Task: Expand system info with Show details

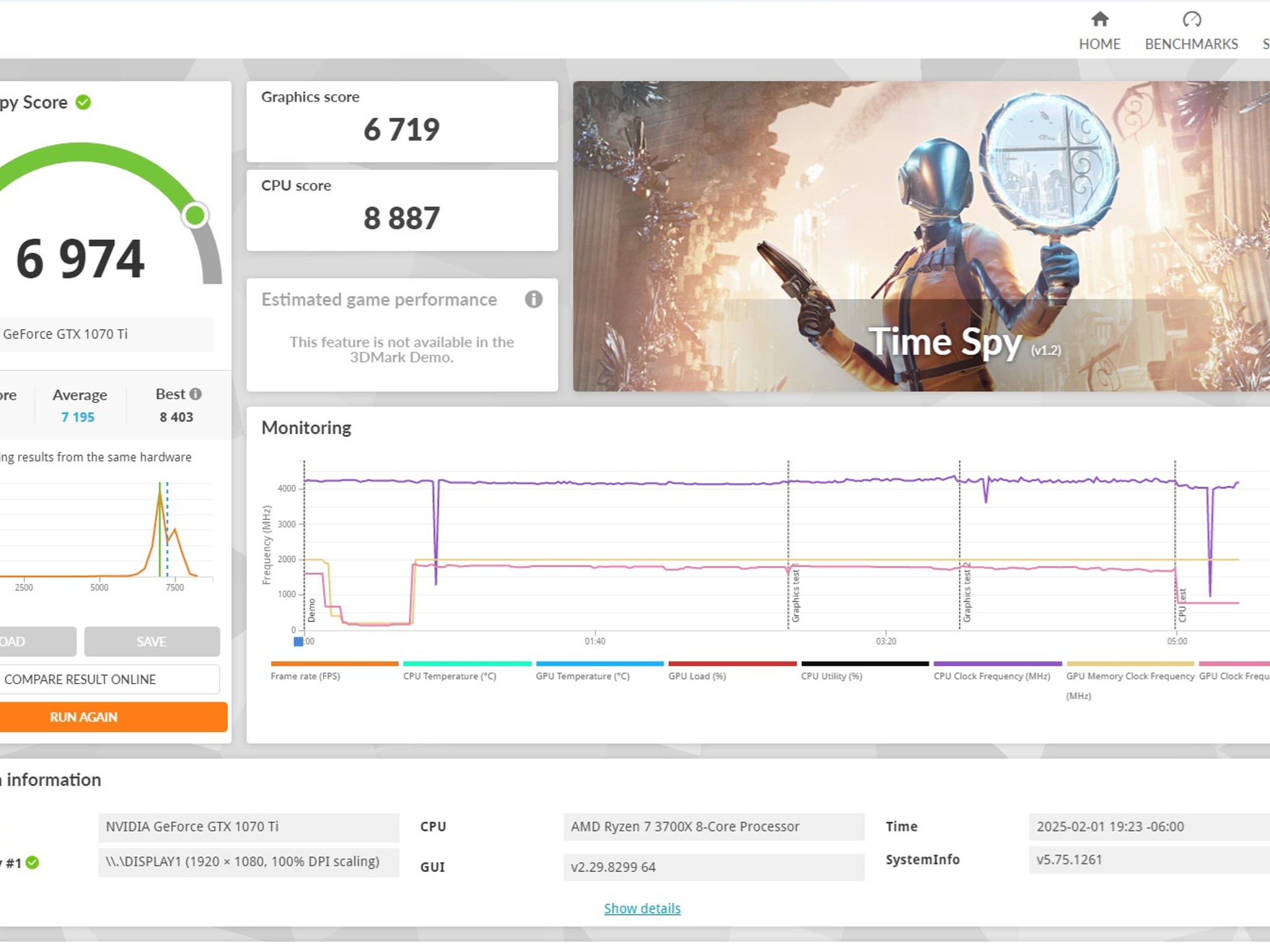Action: (642, 908)
